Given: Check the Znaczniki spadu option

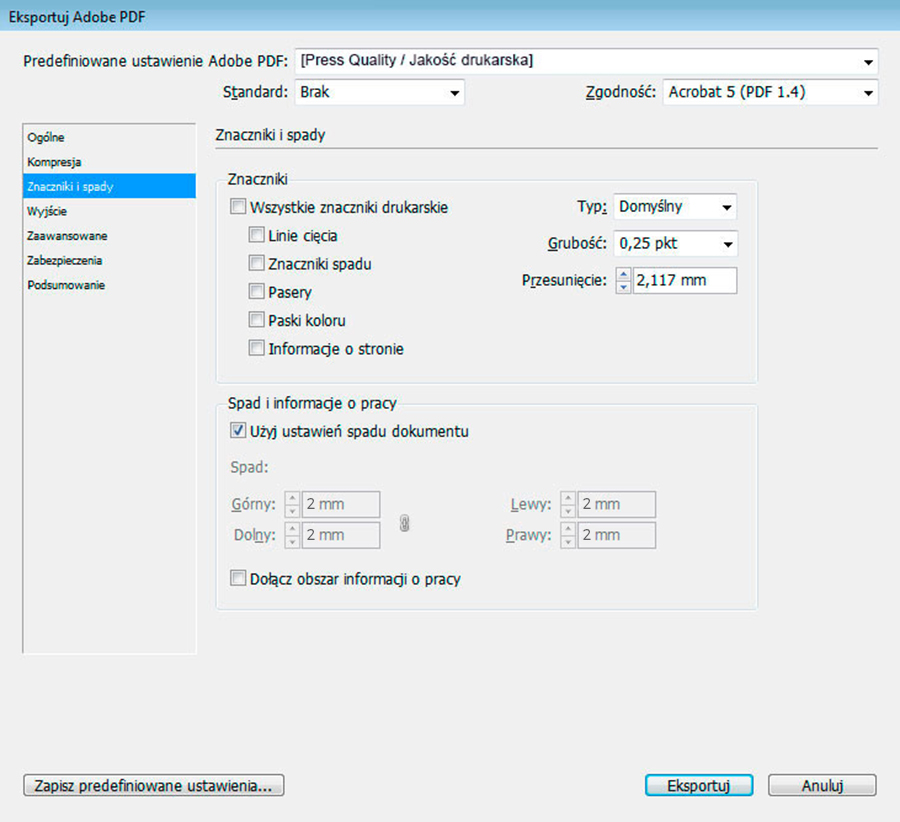Looking at the screenshot, I should 256,263.
